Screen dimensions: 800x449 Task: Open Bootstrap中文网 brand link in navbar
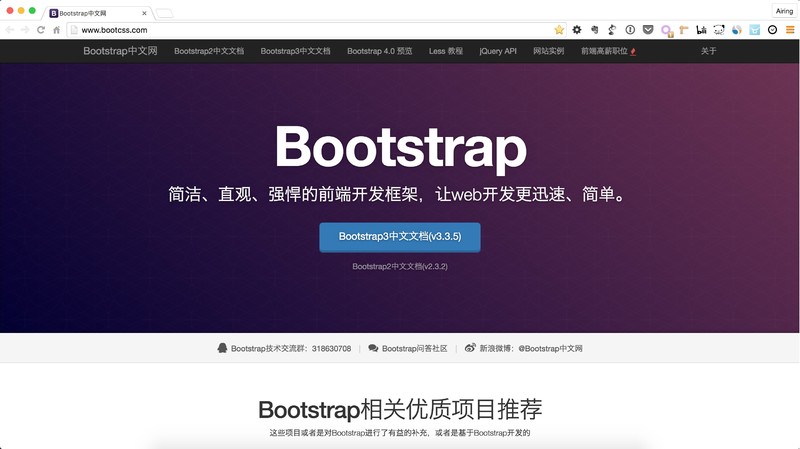coord(120,51)
